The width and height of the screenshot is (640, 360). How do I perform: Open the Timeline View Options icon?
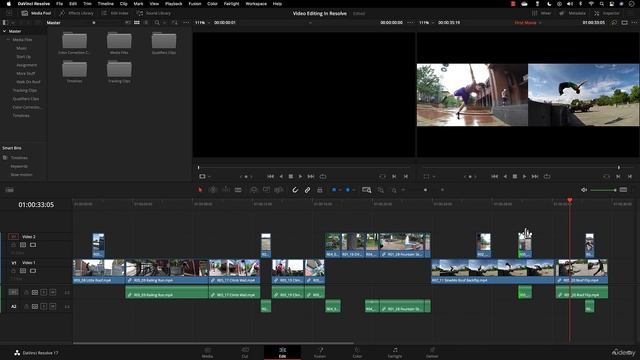point(9,190)
